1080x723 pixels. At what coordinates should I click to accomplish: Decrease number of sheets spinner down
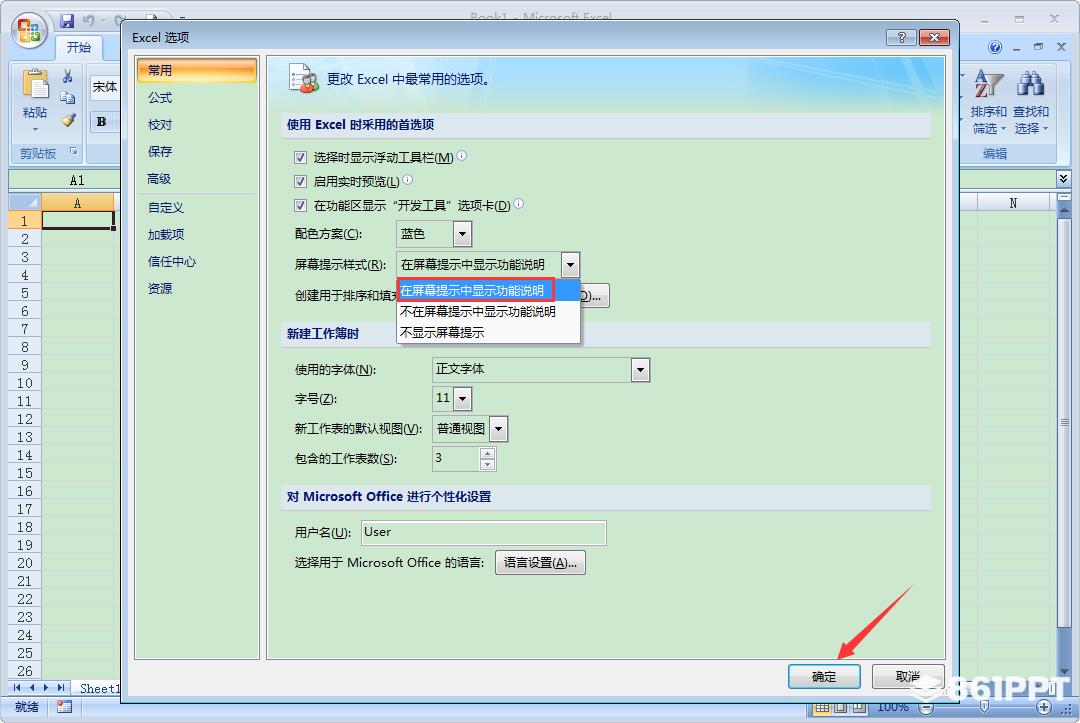(x=488, y=465)
